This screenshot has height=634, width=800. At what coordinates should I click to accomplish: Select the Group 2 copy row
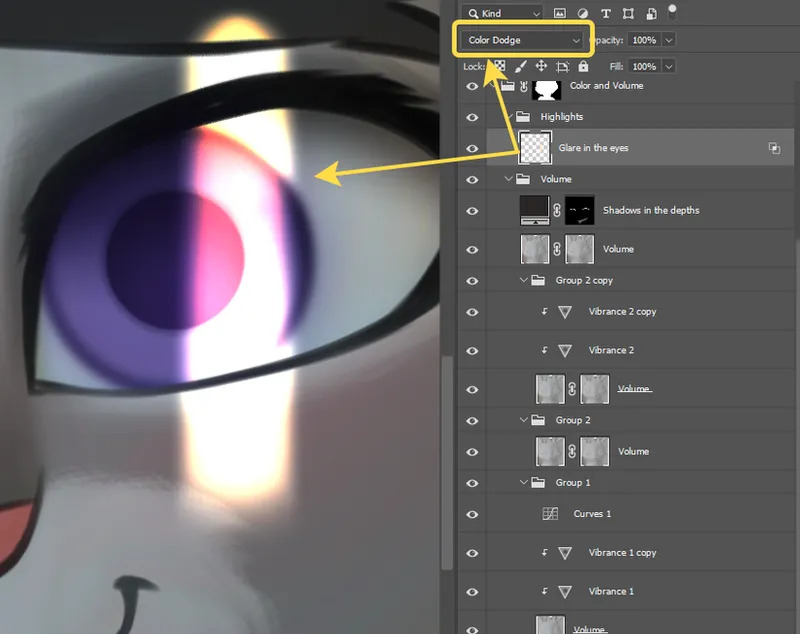pyautogui.click(x=626, y=280)
